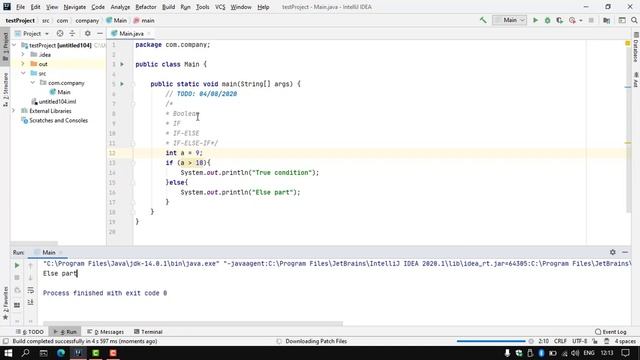The image size is (640, 360).
Task: Collapse testProject root node
Action: (15, 45)
